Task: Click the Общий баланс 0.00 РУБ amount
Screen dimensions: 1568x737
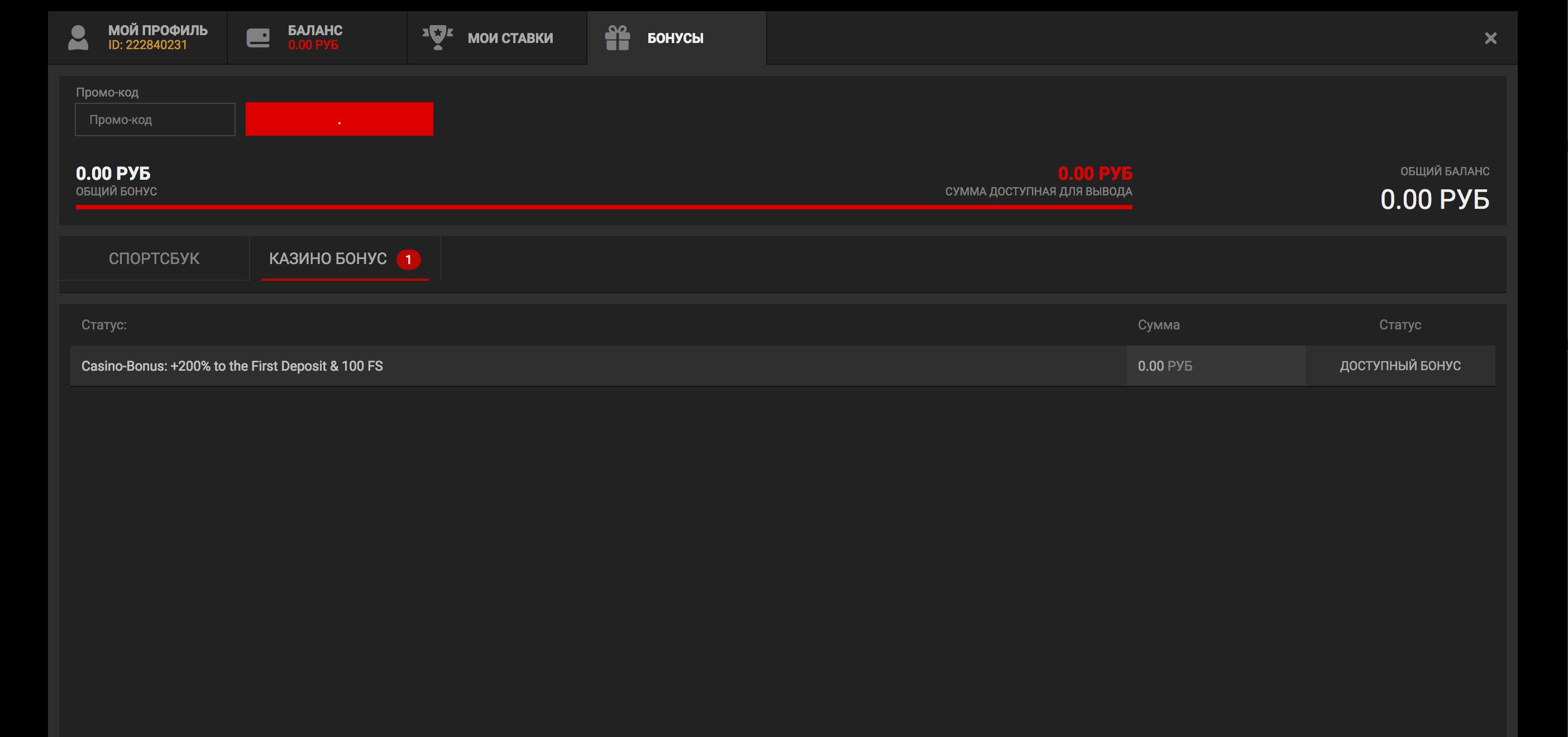Action: point(1434,200)
